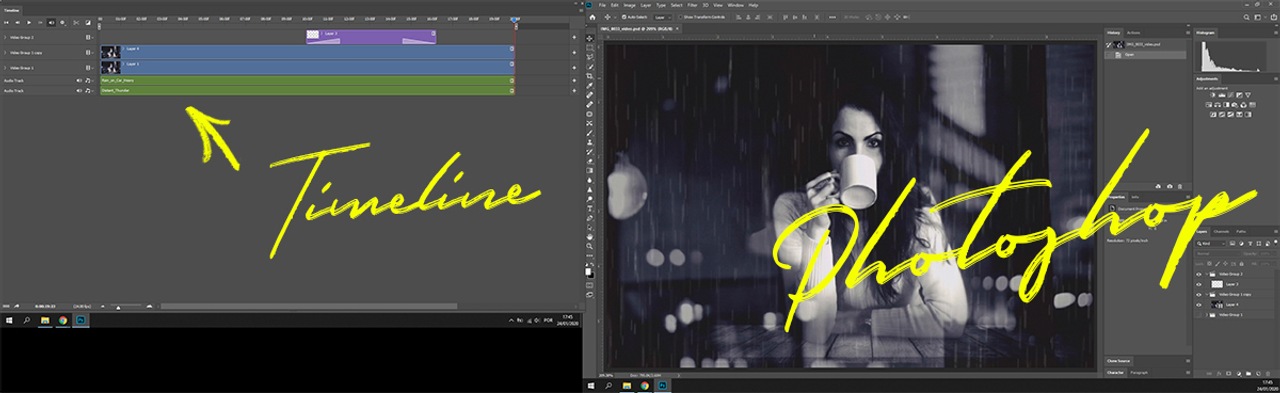Screen dimensions: 1280x393
Task: Switch to the Actions tab
Action: click(1133, 33)
